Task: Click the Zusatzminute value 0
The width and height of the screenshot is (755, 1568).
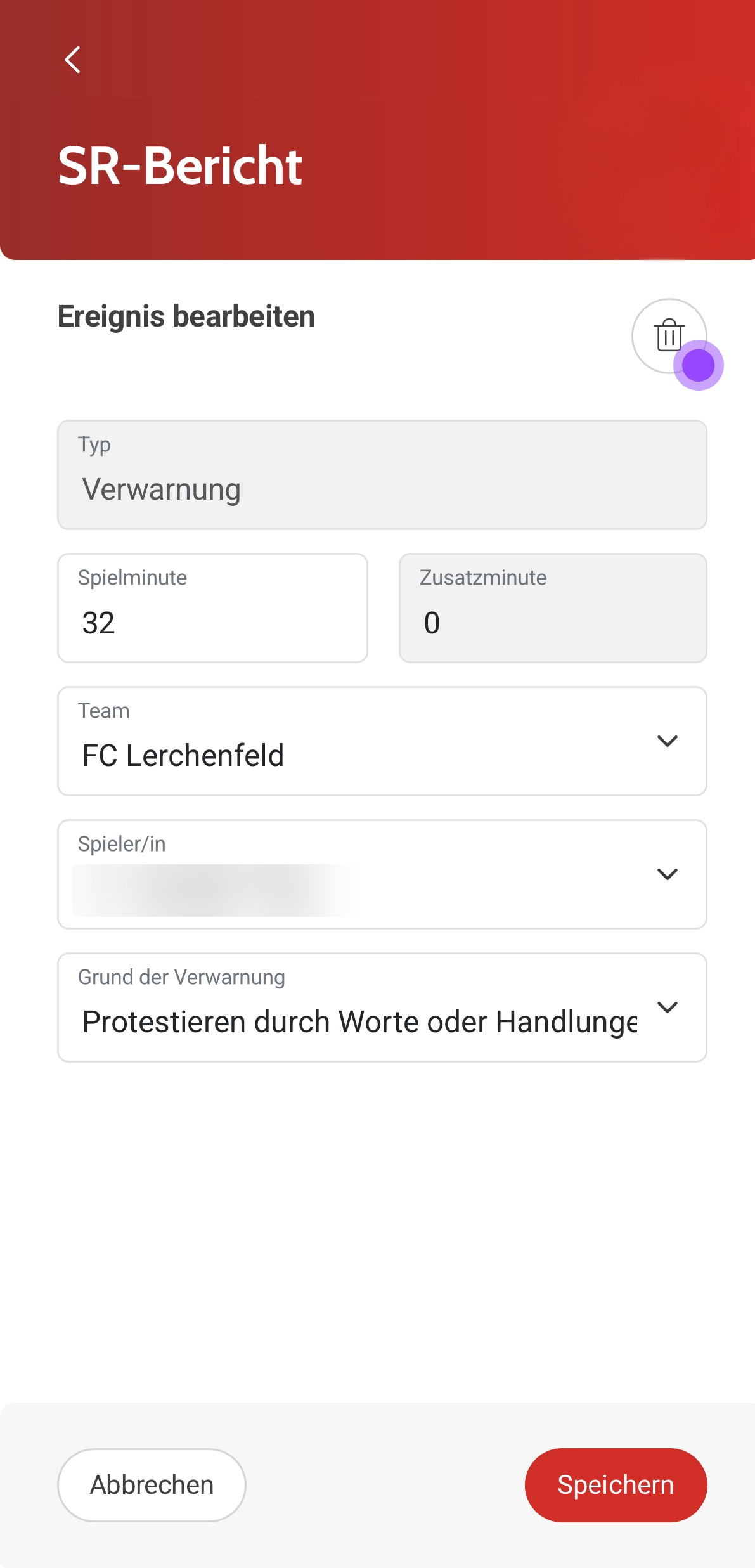Action: pyautogui.click(x=432, y=623)
